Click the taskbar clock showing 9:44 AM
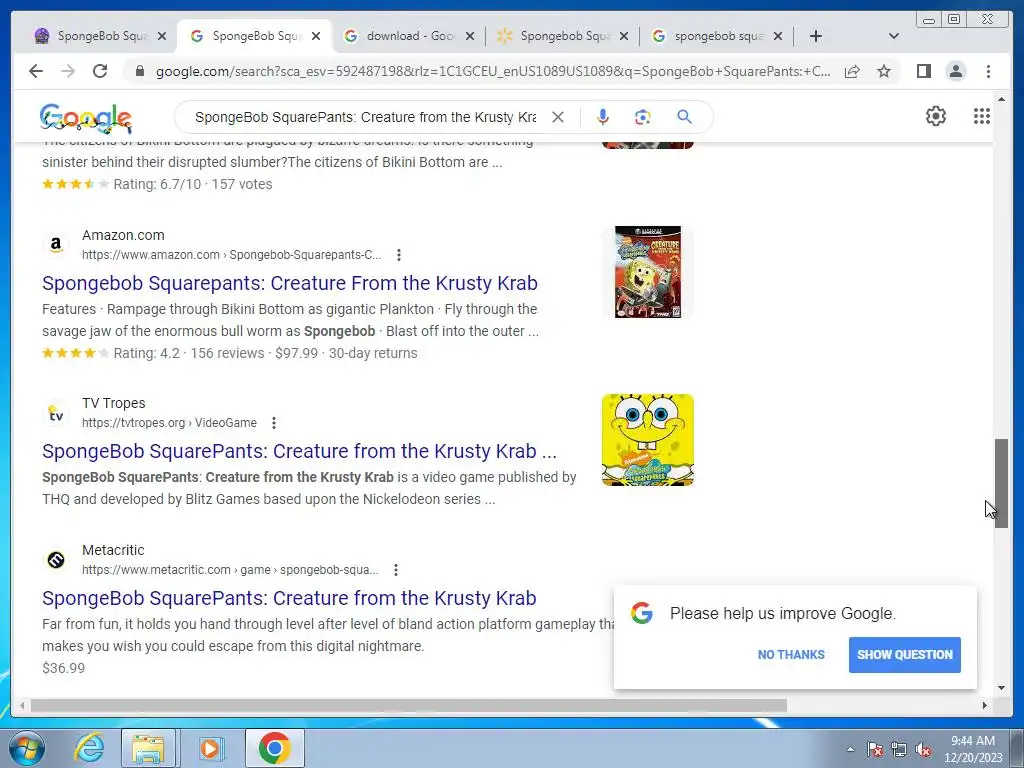This screenshot has height=768, width=1024. (x=972, y=749)
